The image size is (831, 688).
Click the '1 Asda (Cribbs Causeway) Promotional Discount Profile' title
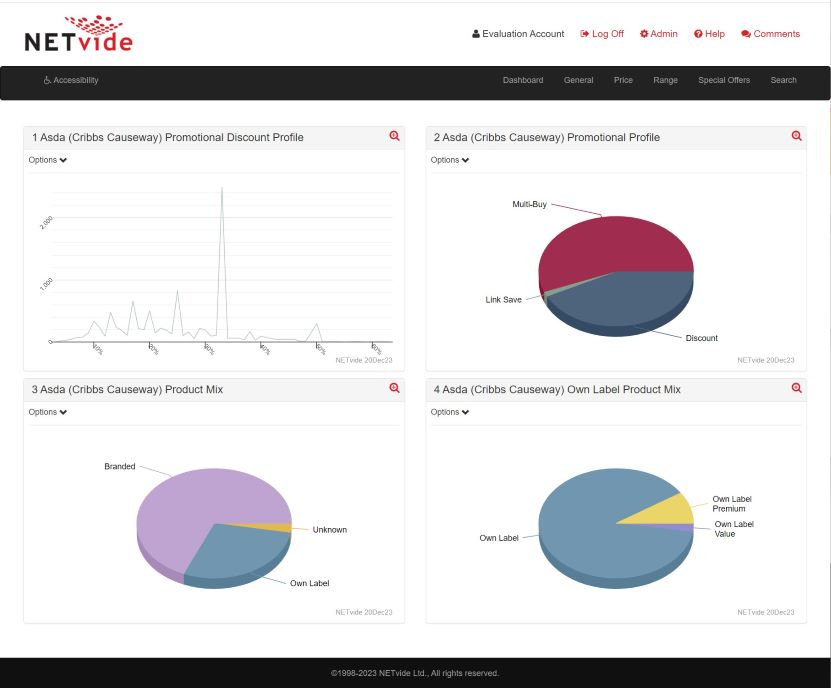coord(167,137)
